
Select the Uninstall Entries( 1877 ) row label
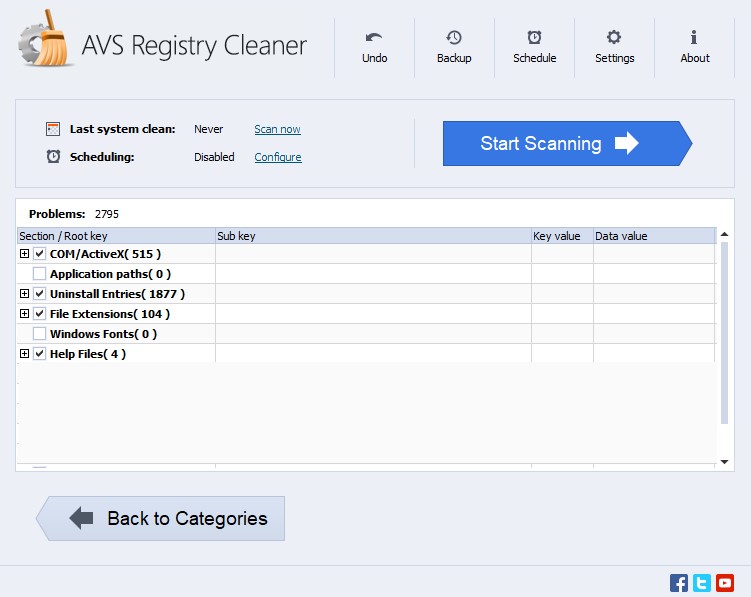117,294
